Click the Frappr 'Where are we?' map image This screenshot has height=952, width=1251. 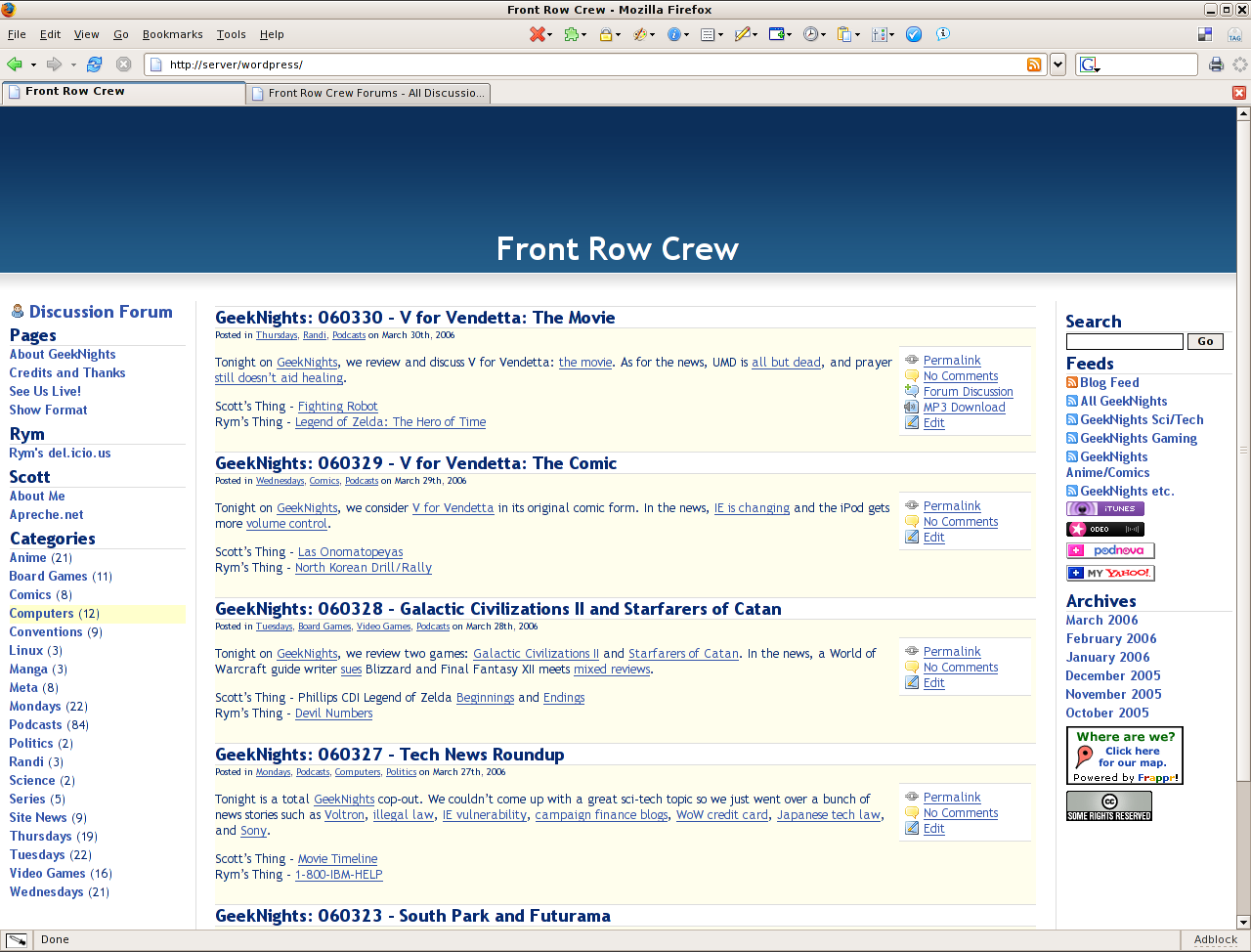pyautogui.click(x=1125, y=756)
